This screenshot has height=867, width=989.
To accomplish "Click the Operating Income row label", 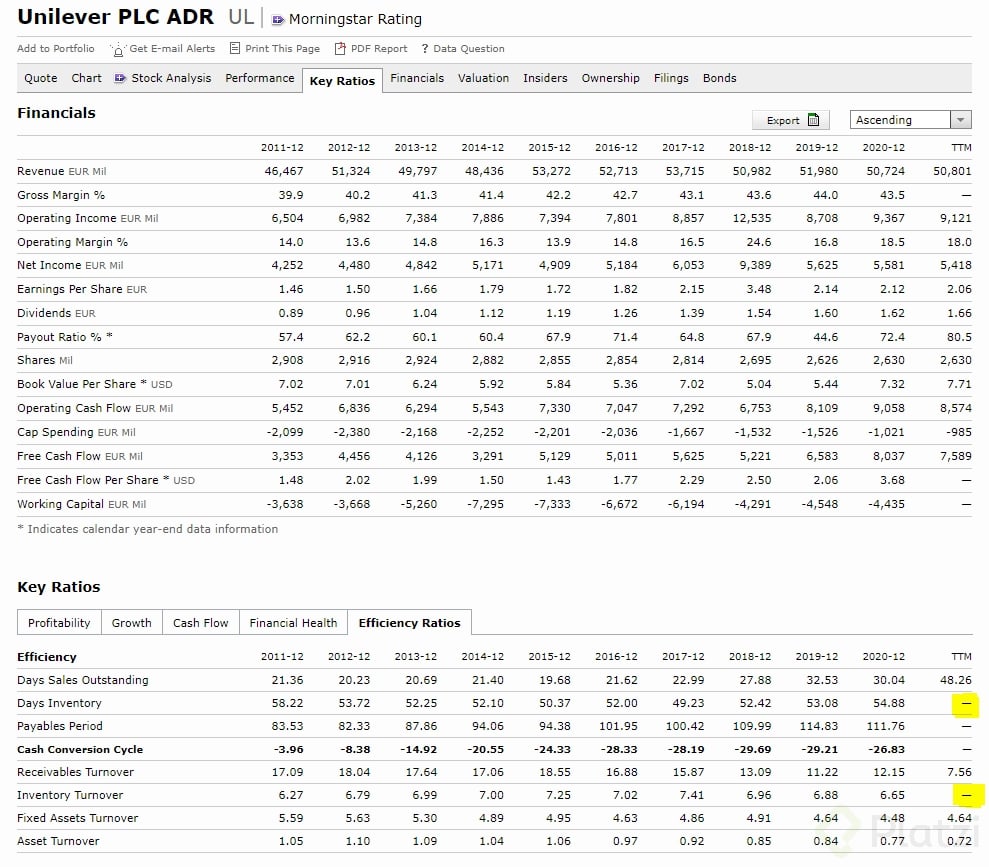I will [88, 218].
